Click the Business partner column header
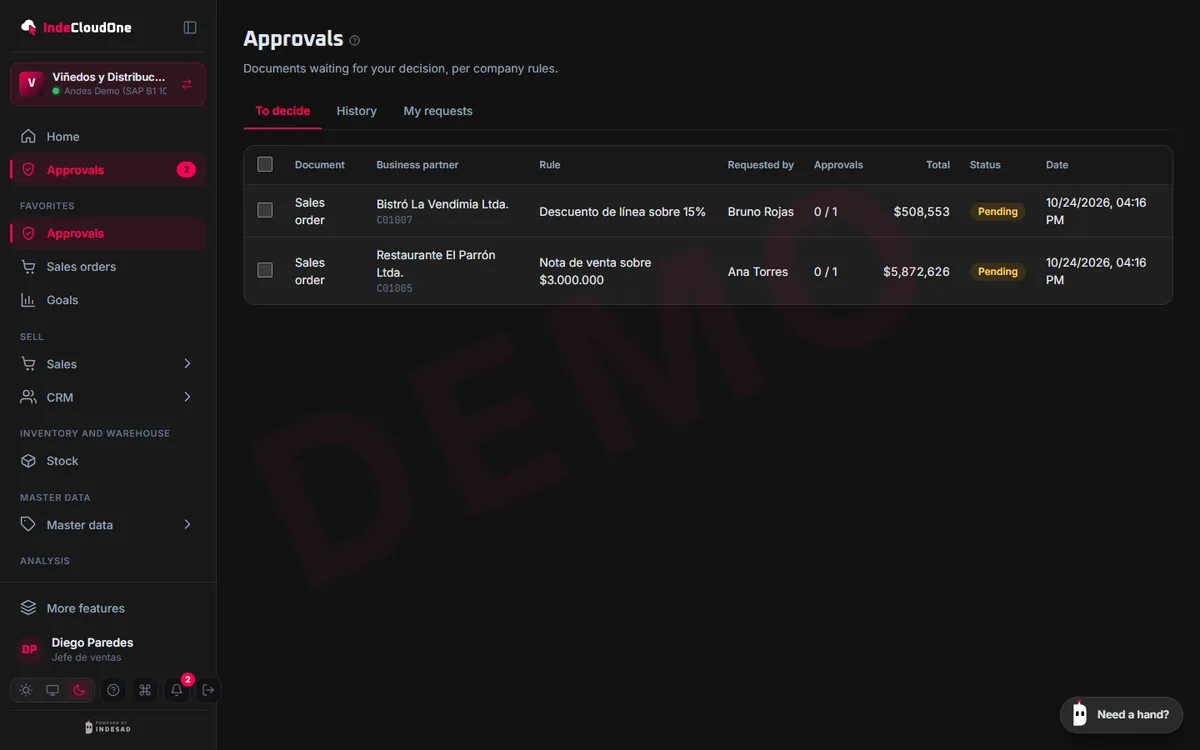1200x750 pixels. [x=417, y=165]
